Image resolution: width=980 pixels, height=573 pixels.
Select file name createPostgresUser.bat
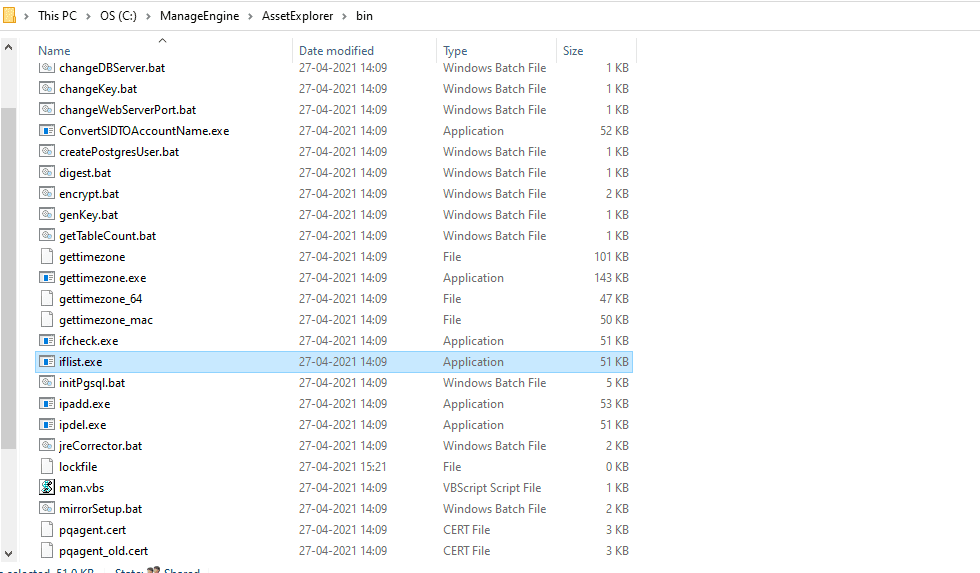119,152
